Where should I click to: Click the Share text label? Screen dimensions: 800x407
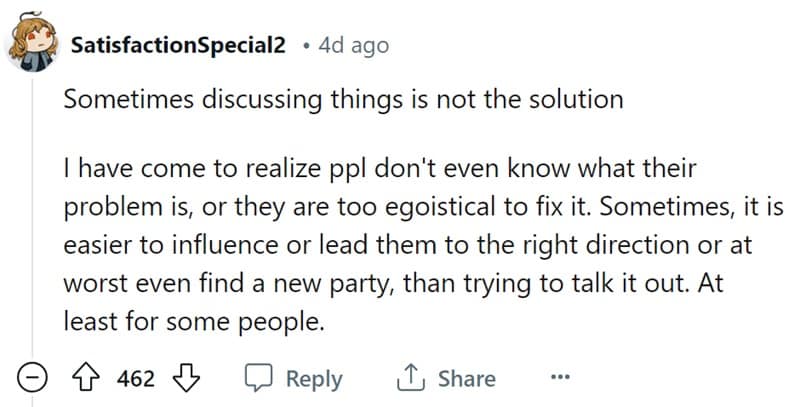click(x=466, y=379)
